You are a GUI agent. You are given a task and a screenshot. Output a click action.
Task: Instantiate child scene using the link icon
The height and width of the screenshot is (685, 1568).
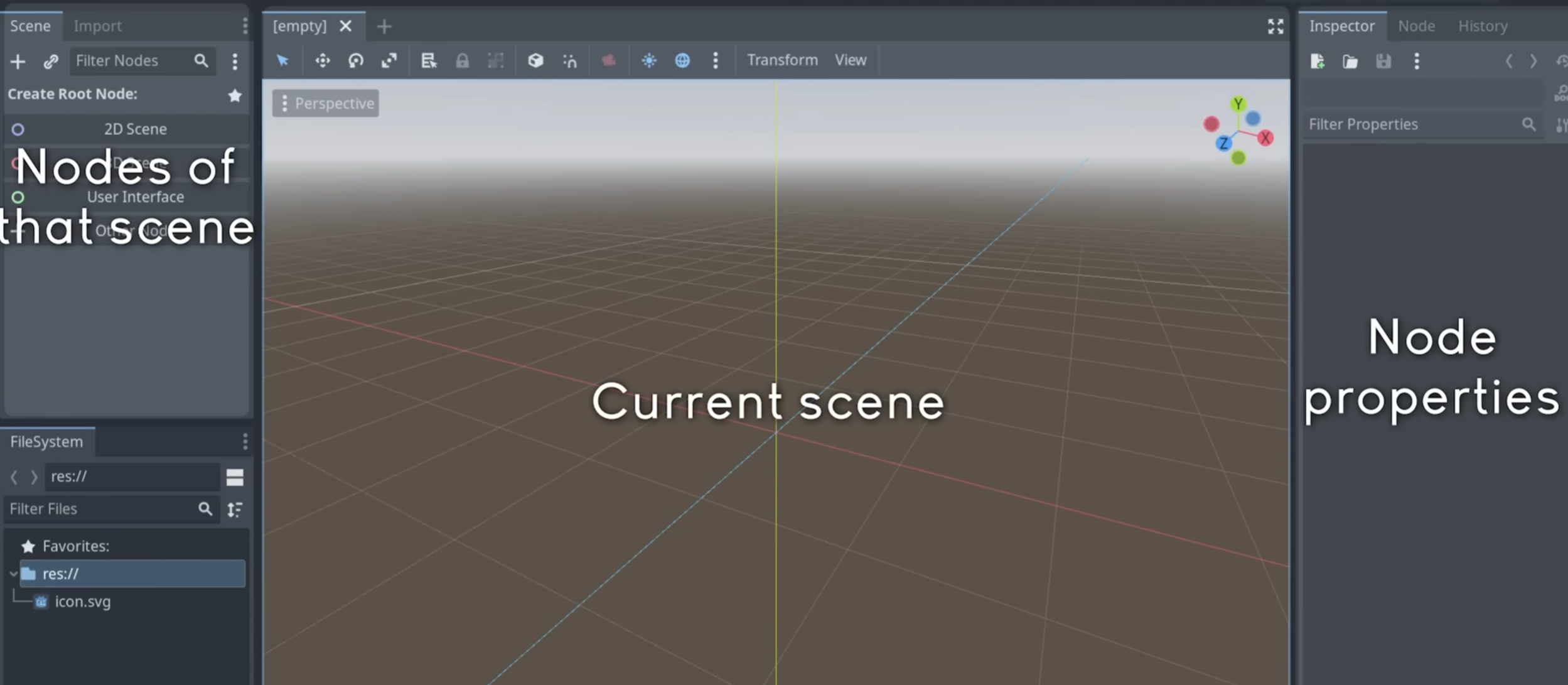tap(51, 62)
